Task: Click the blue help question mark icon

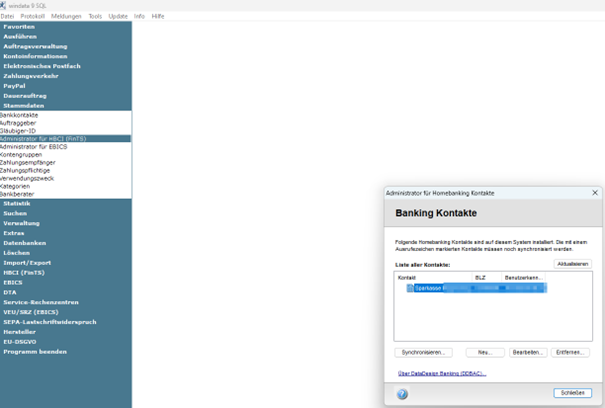Action: point(402,394)
